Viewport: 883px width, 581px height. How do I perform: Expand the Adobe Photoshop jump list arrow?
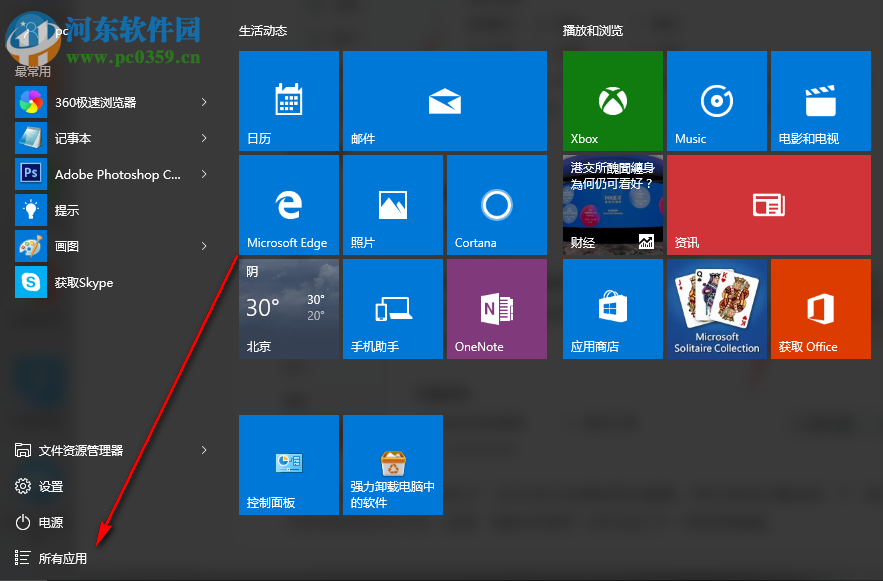[204, 175]
